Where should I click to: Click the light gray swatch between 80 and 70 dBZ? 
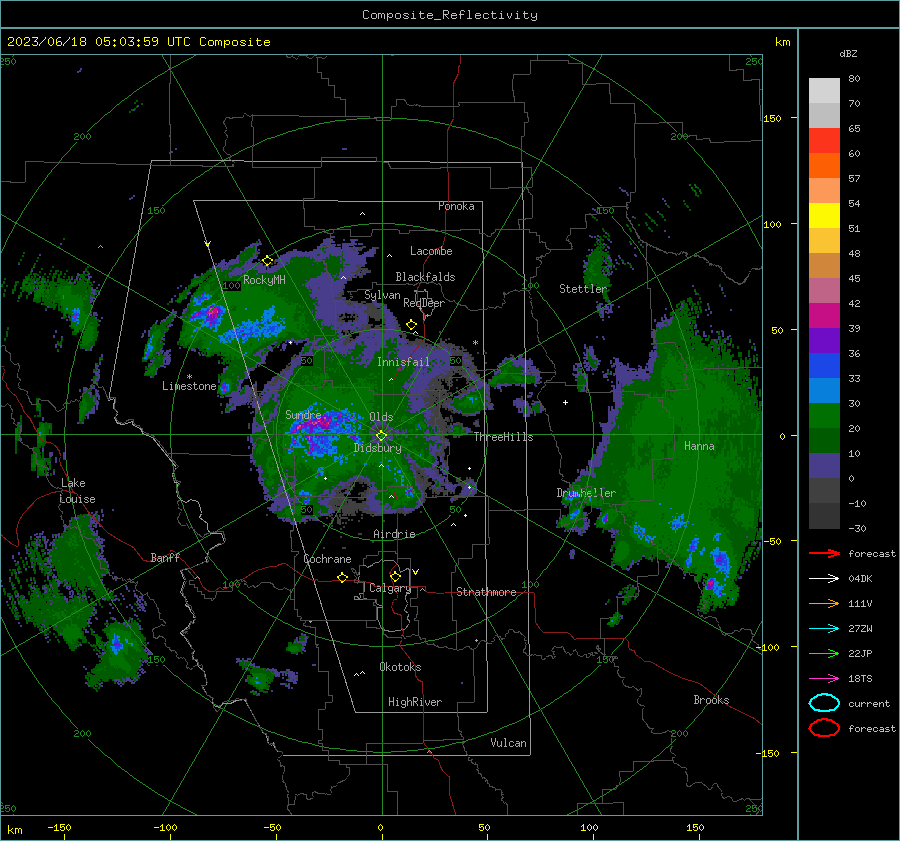click(824, 91)
